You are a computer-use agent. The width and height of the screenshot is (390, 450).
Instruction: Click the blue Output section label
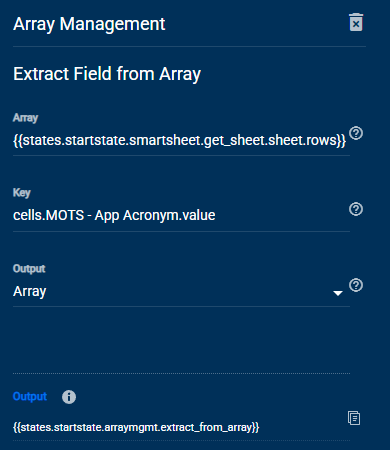(x=30, y=396)
